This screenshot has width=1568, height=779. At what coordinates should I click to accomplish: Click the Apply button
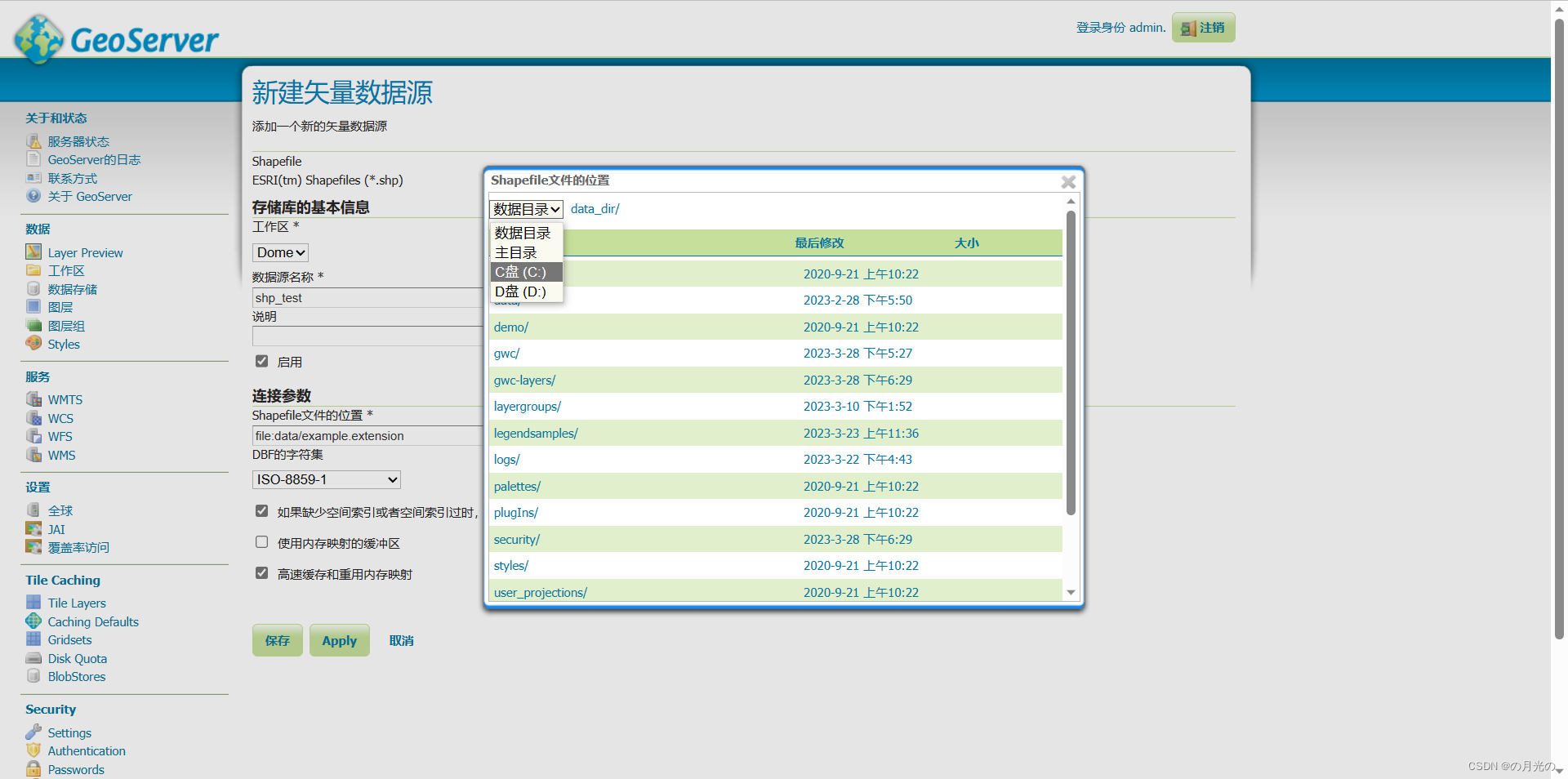340,640
